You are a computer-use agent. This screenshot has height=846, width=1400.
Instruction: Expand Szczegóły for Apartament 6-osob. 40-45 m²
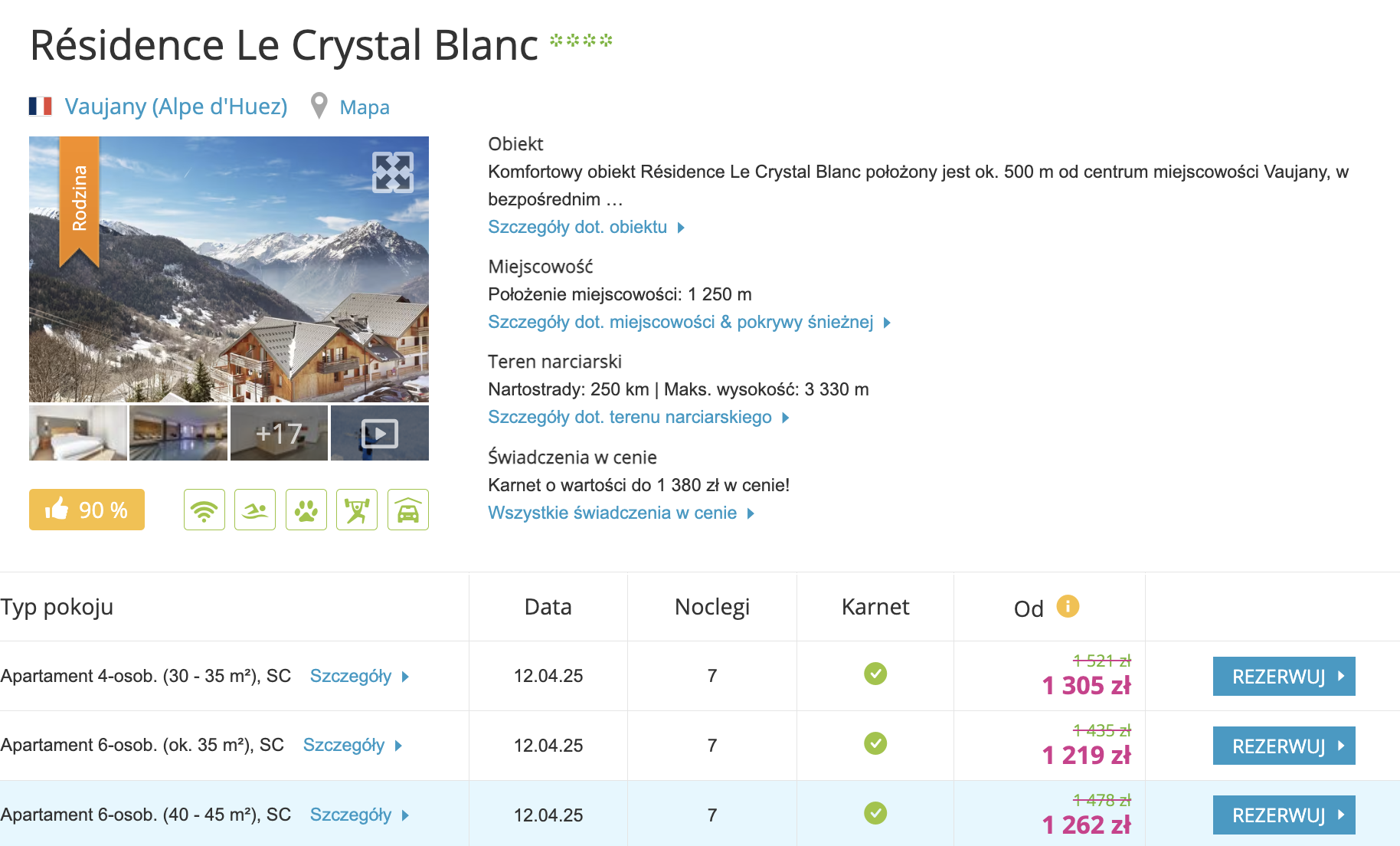(358, 815)
